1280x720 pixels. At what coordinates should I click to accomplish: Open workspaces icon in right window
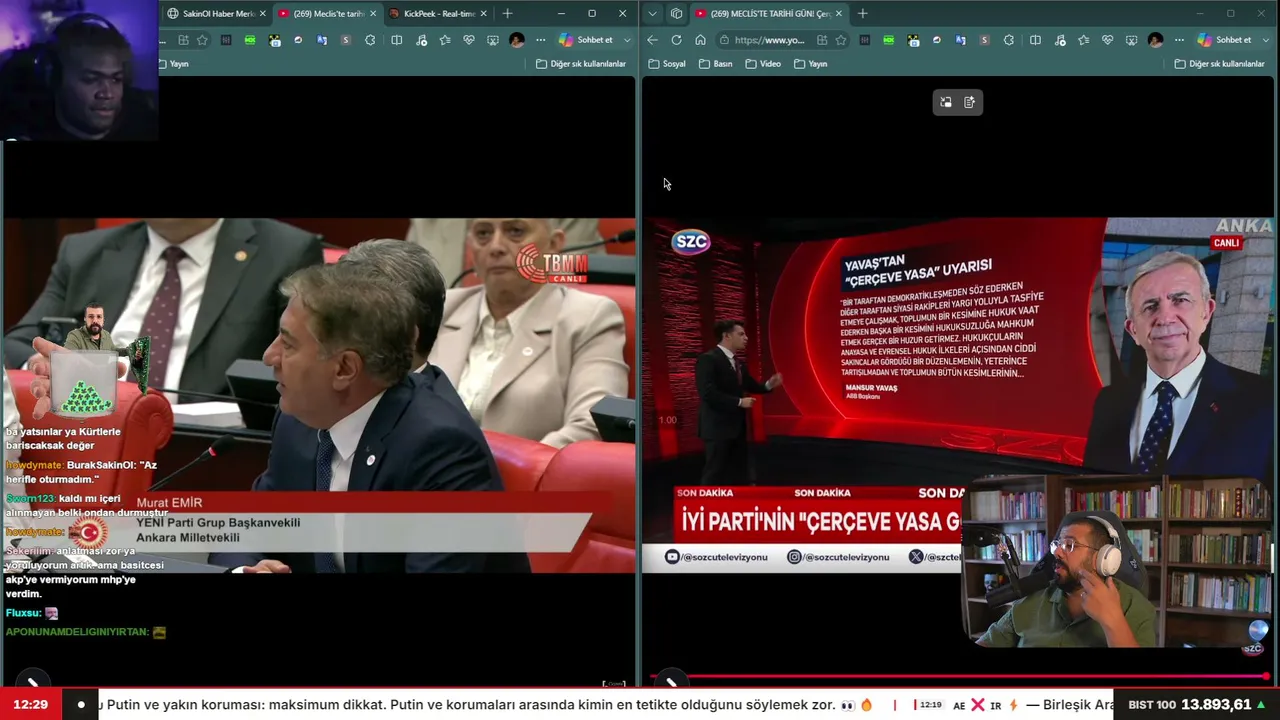click(x=676, y=14)
